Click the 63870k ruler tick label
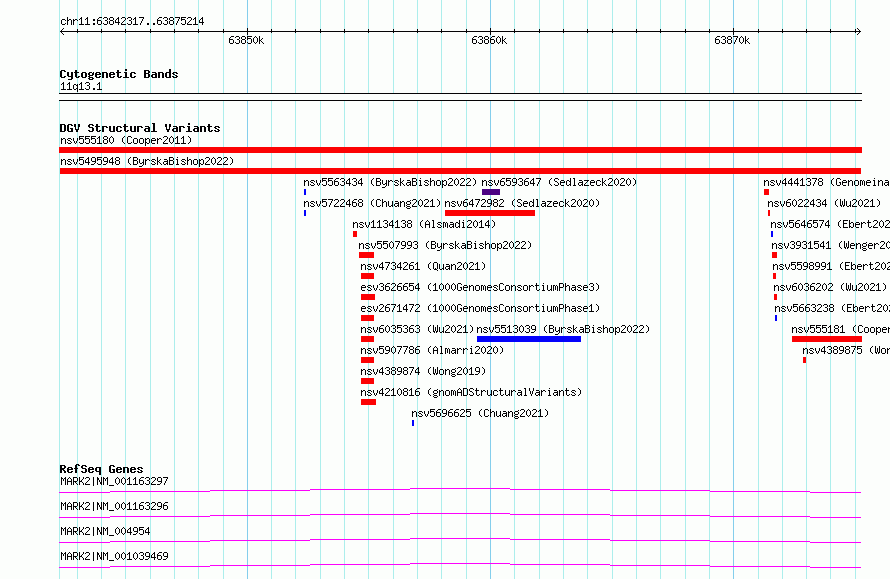This screenshot has height=579, width=890. 732,40
